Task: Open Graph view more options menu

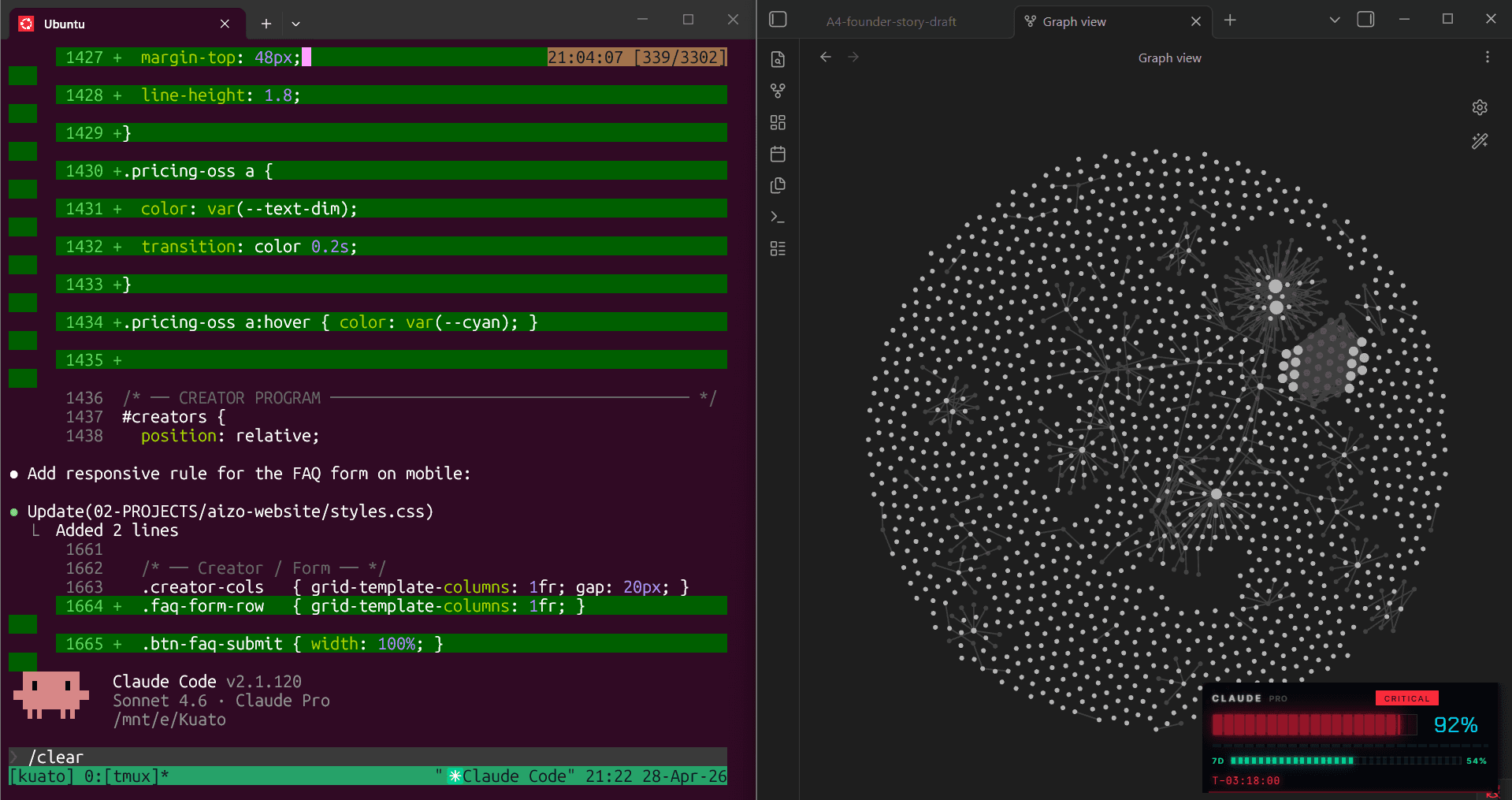Action: coord(1487,57)
